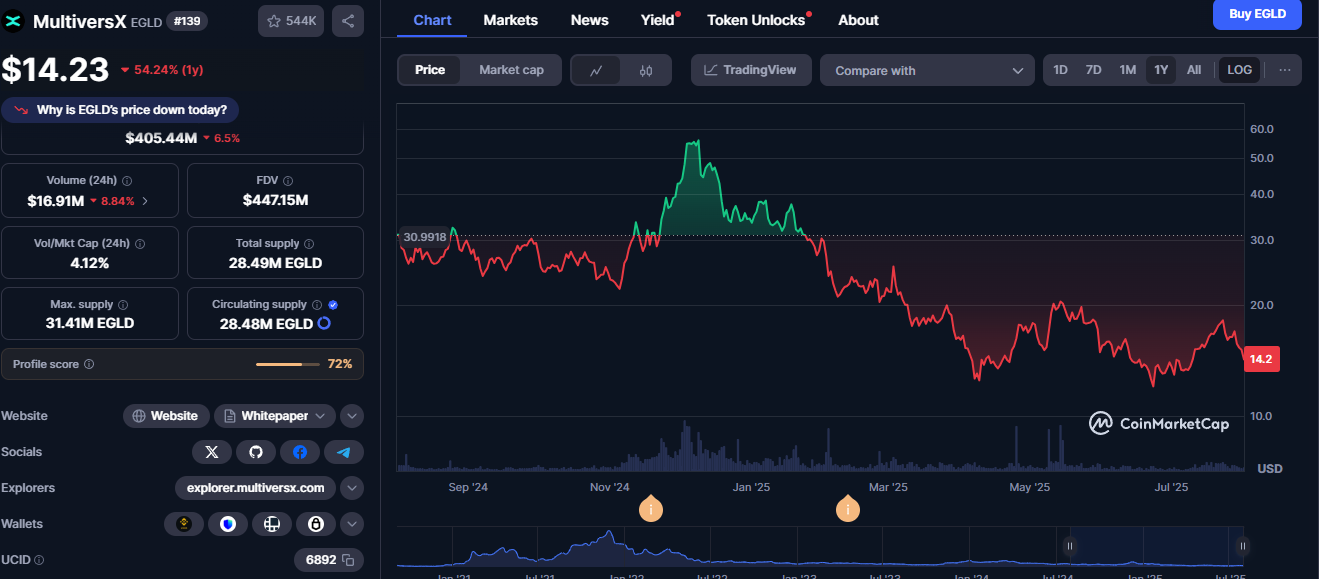The image size is (1319, 579).
Task: Expand more wallets chevron
Action: 352,524
